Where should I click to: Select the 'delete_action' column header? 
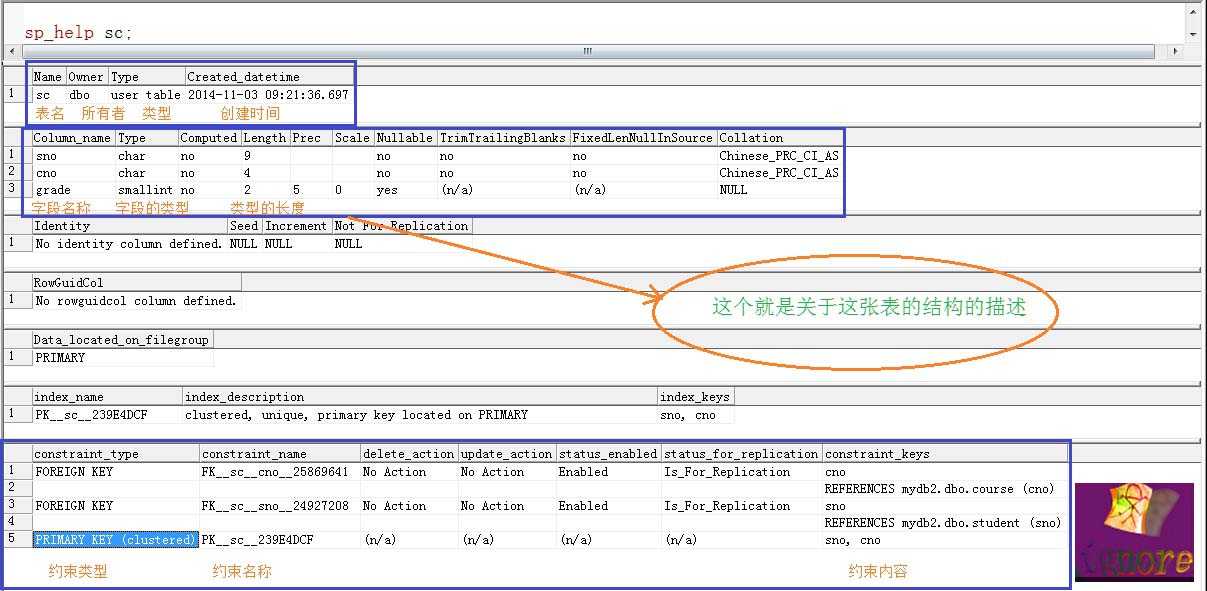(x=409, y=454)
